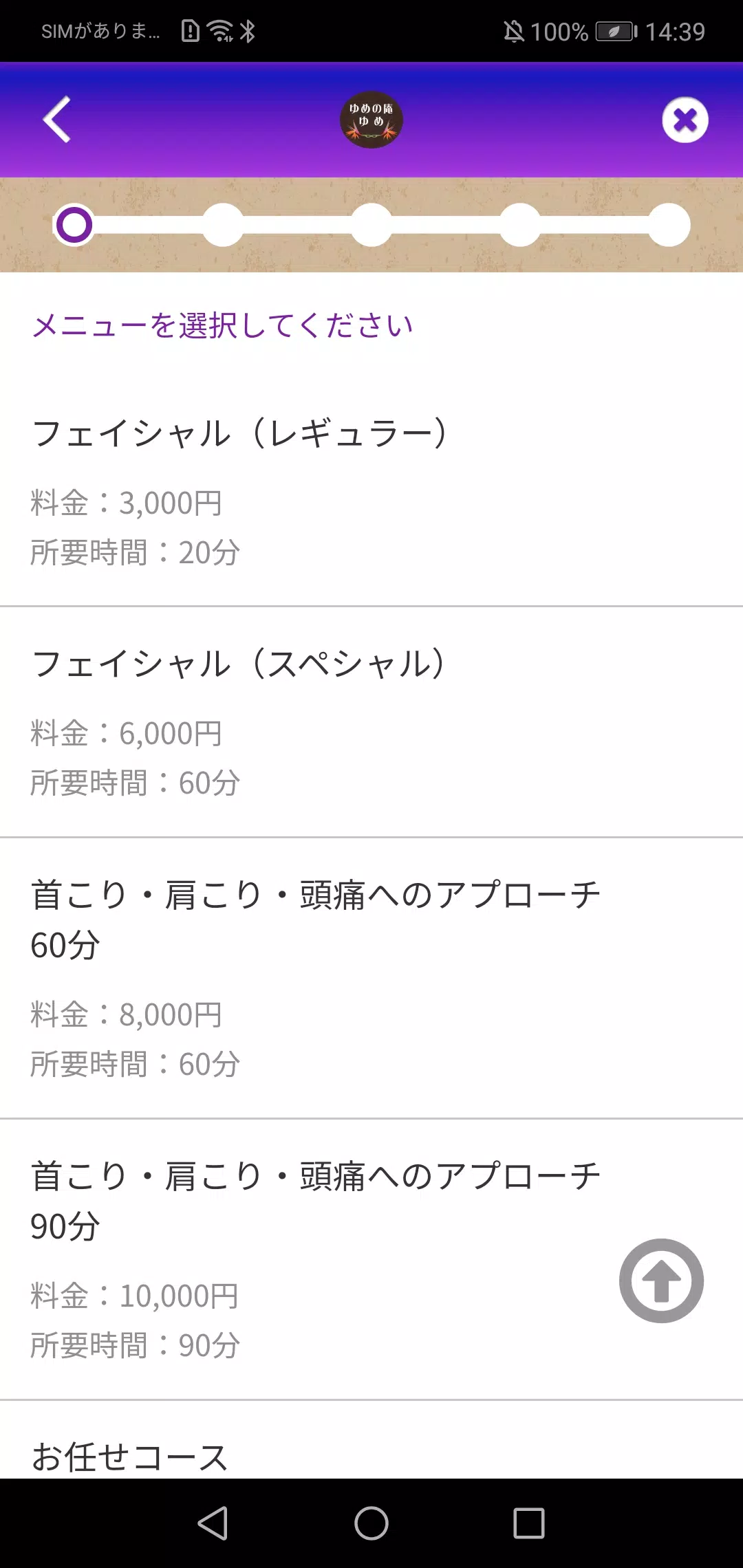Screen dimensions: 743x1568
Task: Tap the muted notification bell icon
Action: click(x=513, y=32)
